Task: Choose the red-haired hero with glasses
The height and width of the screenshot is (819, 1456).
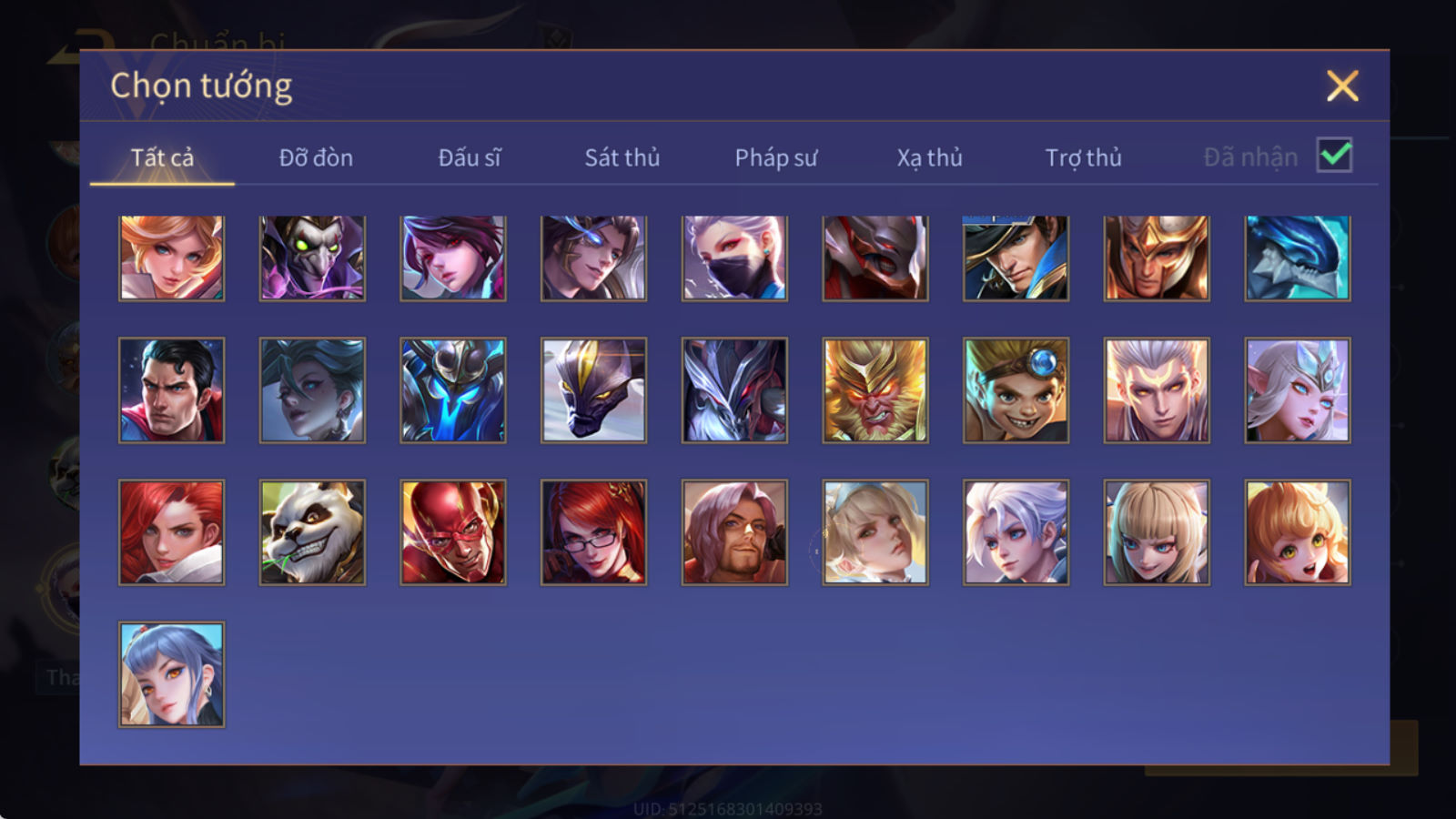Action: 593,532
